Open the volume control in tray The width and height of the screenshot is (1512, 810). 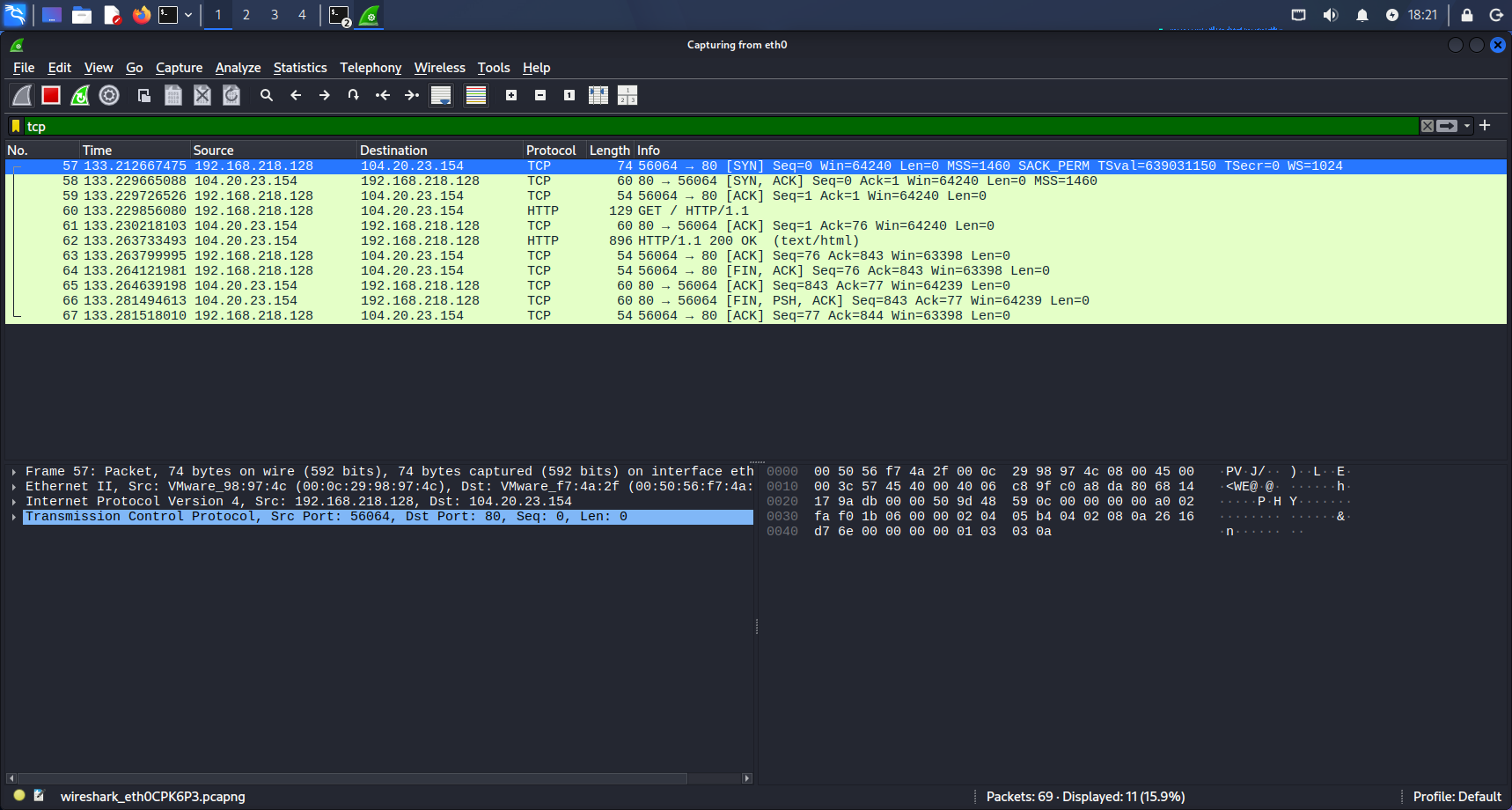point(1331,15)
